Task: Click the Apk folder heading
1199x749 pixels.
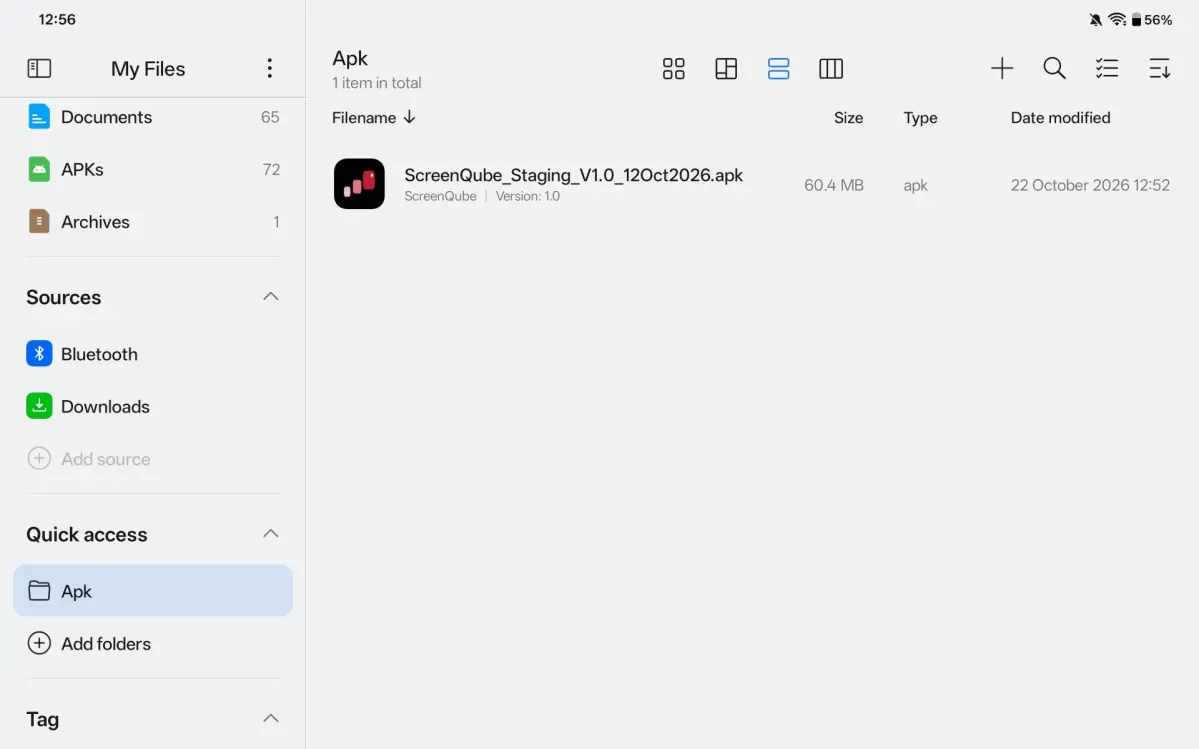Action: (x=349, y=59)
